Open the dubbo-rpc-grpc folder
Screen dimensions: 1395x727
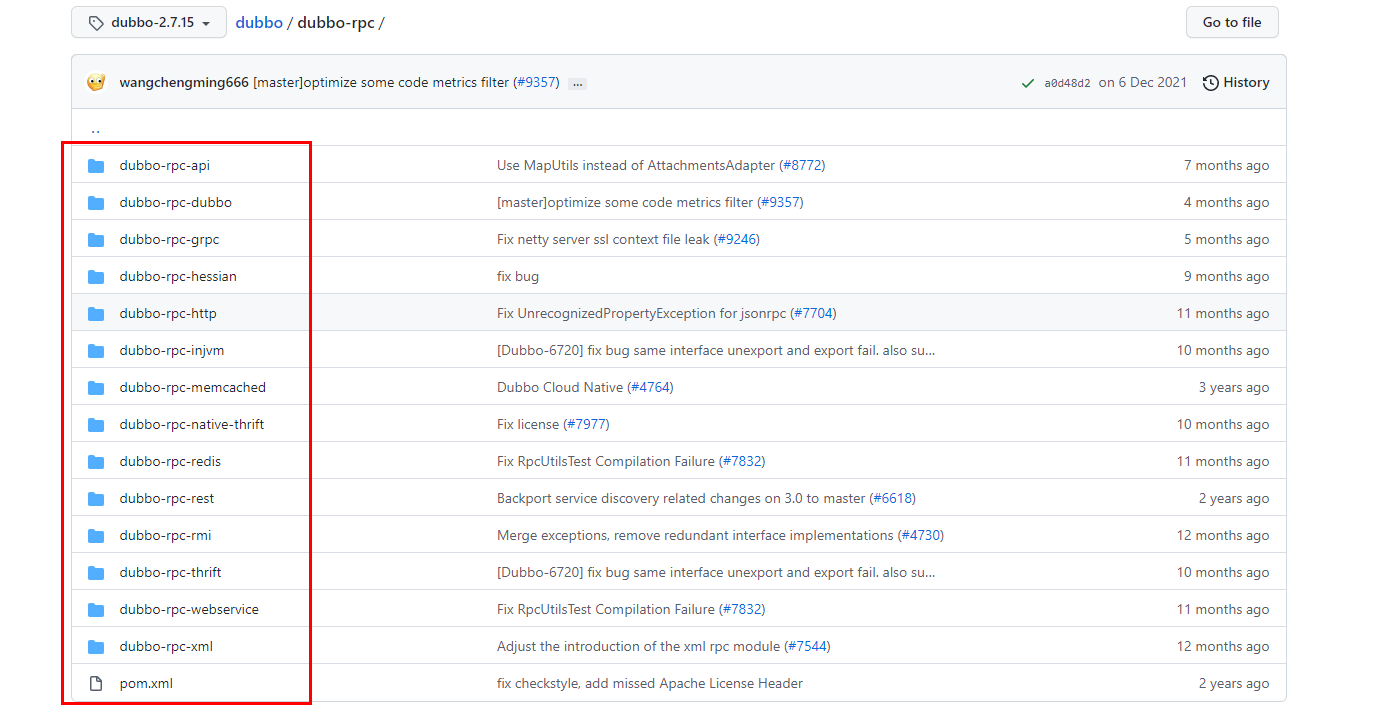click(x=169, y=239)
